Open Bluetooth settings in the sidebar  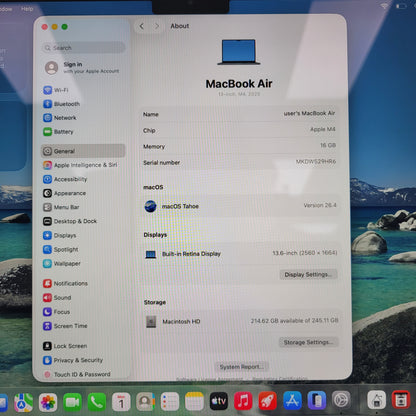click(62, 104)
